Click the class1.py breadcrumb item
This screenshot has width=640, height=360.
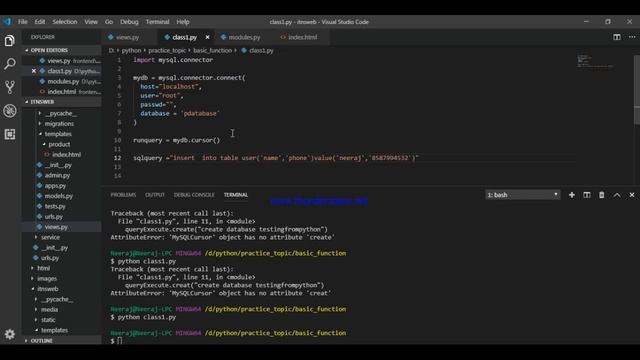pos(261,51)
